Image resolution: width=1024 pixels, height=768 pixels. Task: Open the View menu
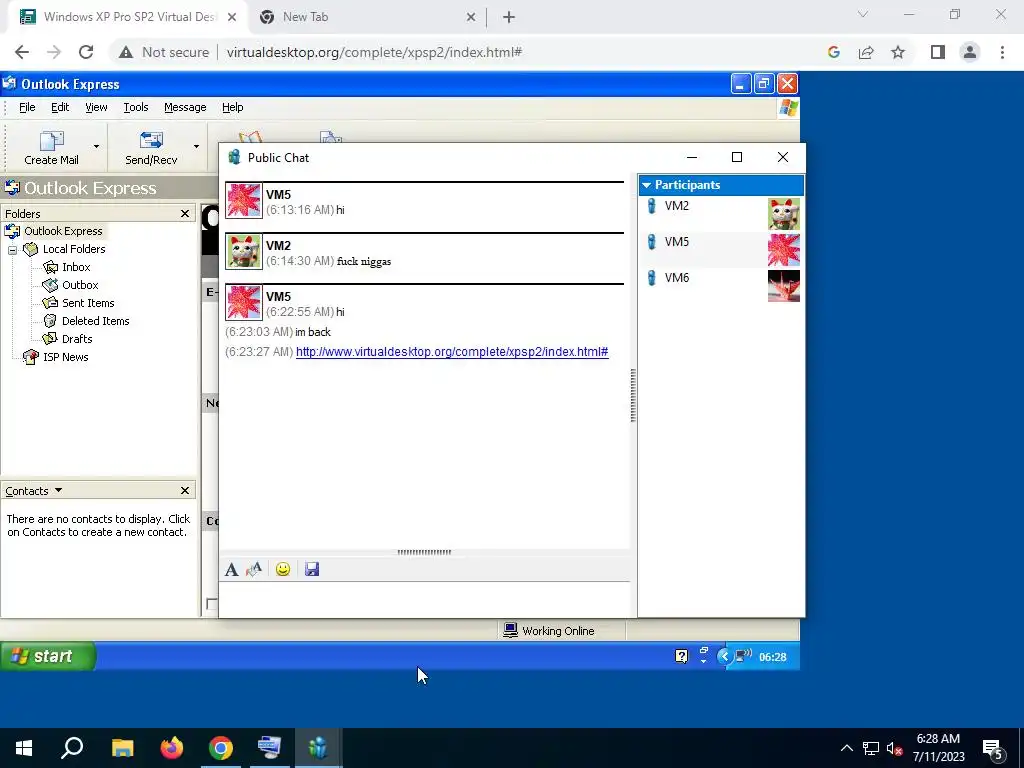(96, 107)
